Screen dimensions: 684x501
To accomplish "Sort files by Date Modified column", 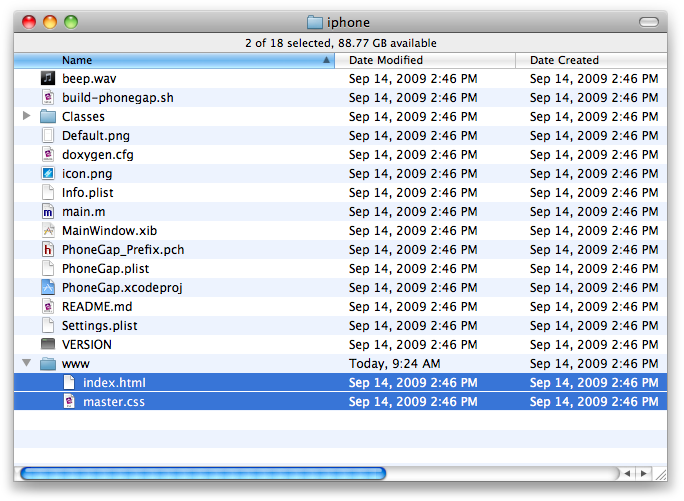I will (385, 60).
